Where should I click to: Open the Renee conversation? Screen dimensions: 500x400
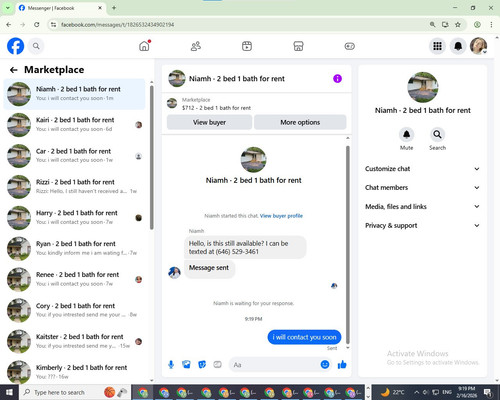(x=75, y=279)
